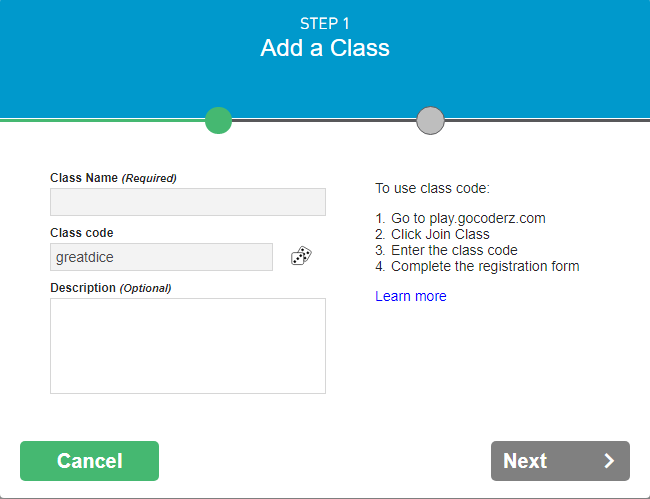Click the Add a Class heading

325,48
